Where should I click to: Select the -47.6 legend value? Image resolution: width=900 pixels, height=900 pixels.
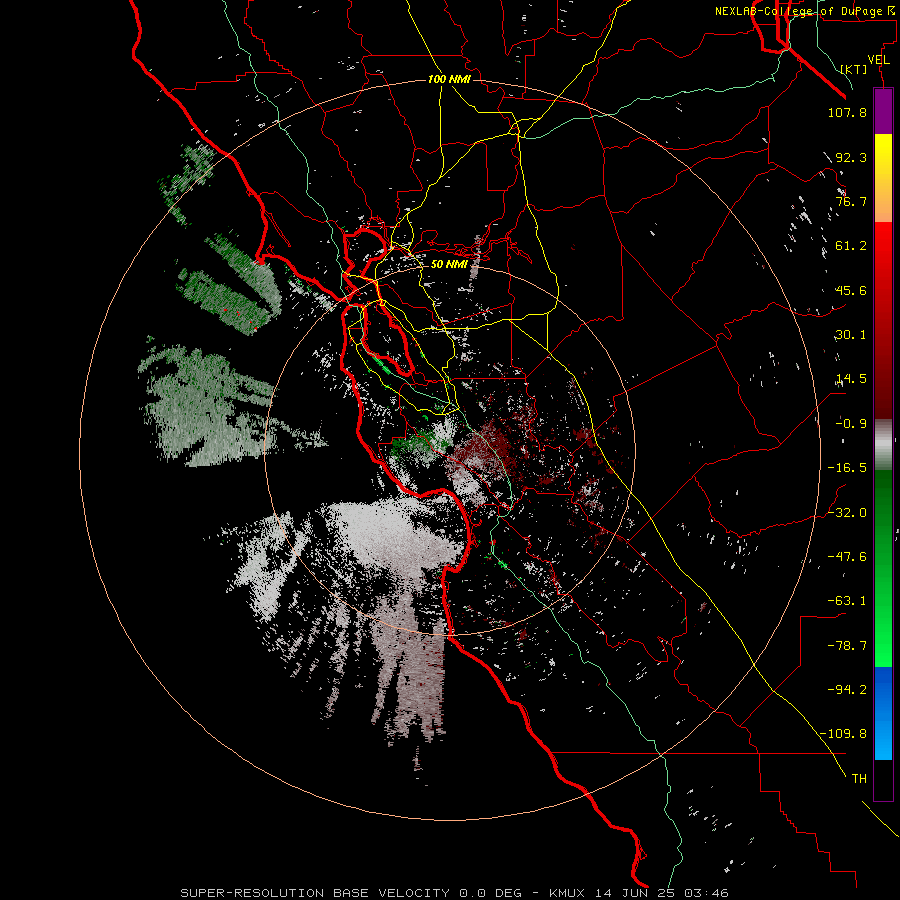(x=847, y=557)
